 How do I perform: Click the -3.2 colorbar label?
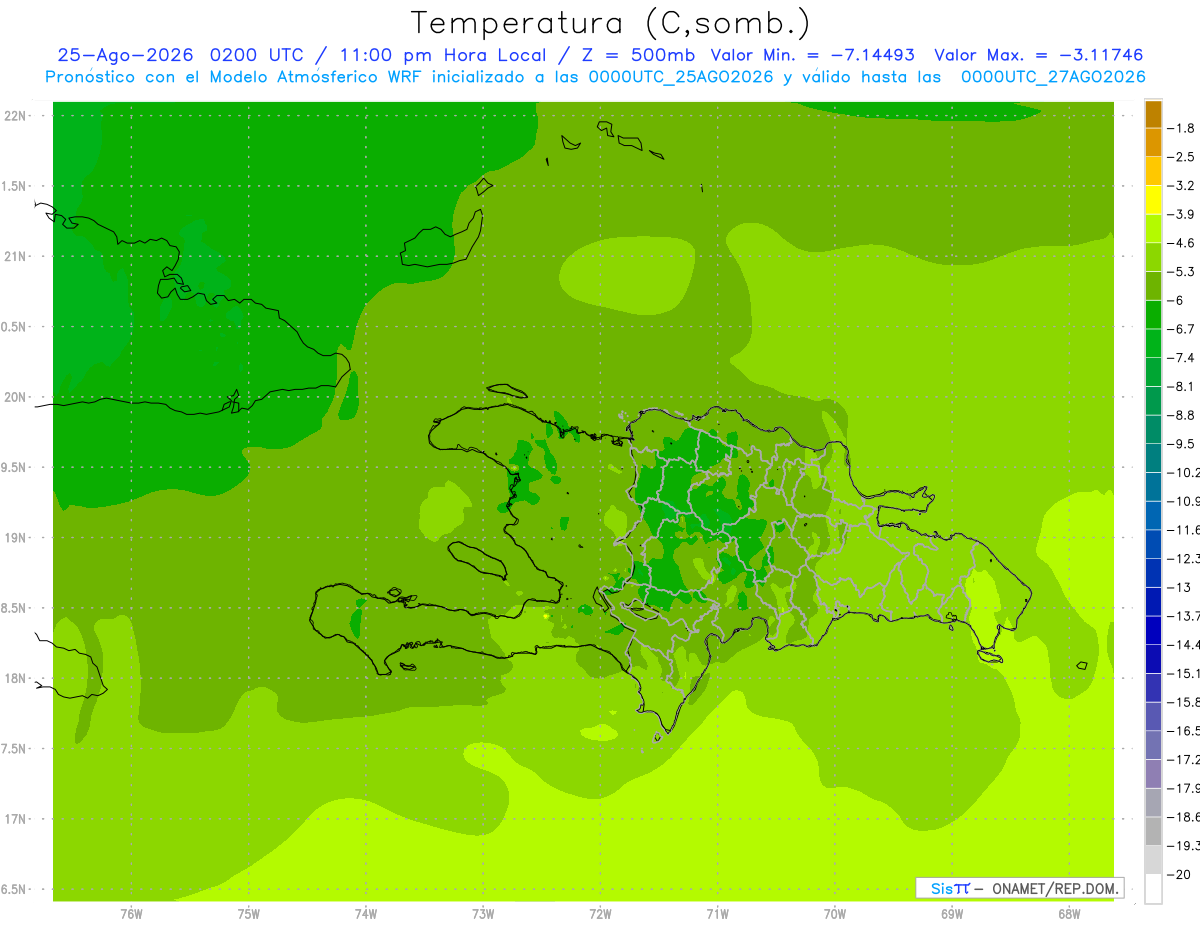1181,186
